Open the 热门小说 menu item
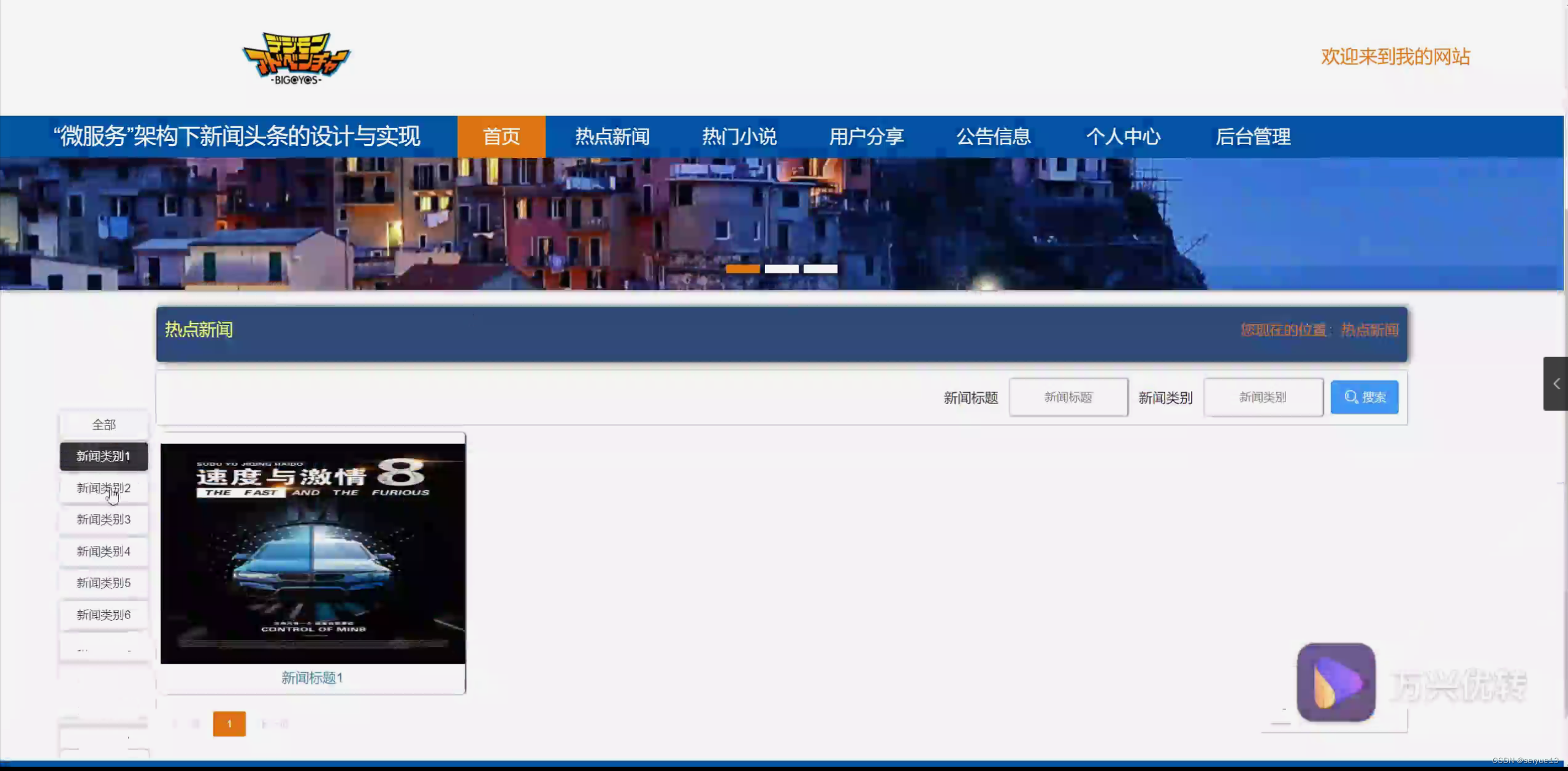The image size is (1568, 771). 739,136
